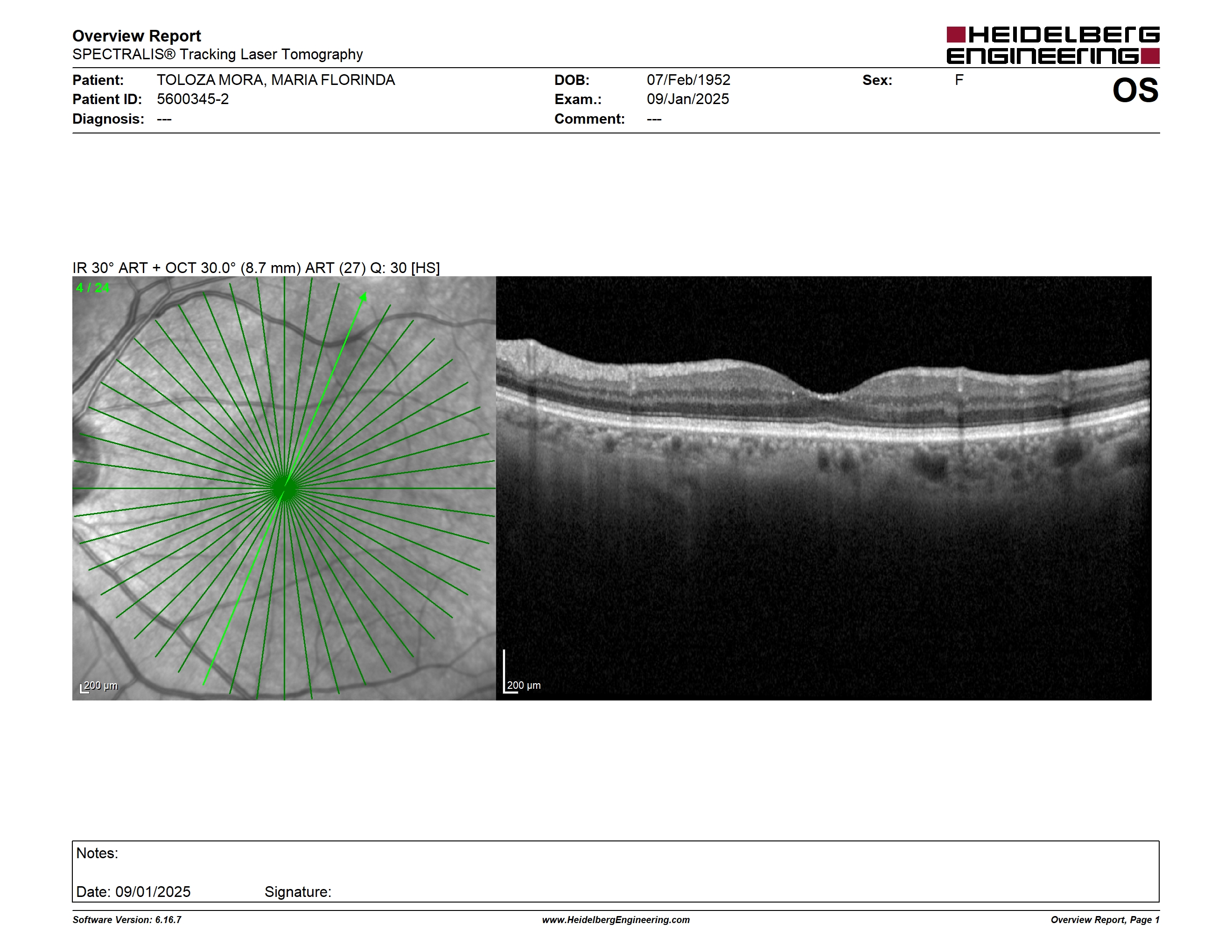1232x952 pixels.
Task: Click the "Exam.:" label
Action: 578,99
